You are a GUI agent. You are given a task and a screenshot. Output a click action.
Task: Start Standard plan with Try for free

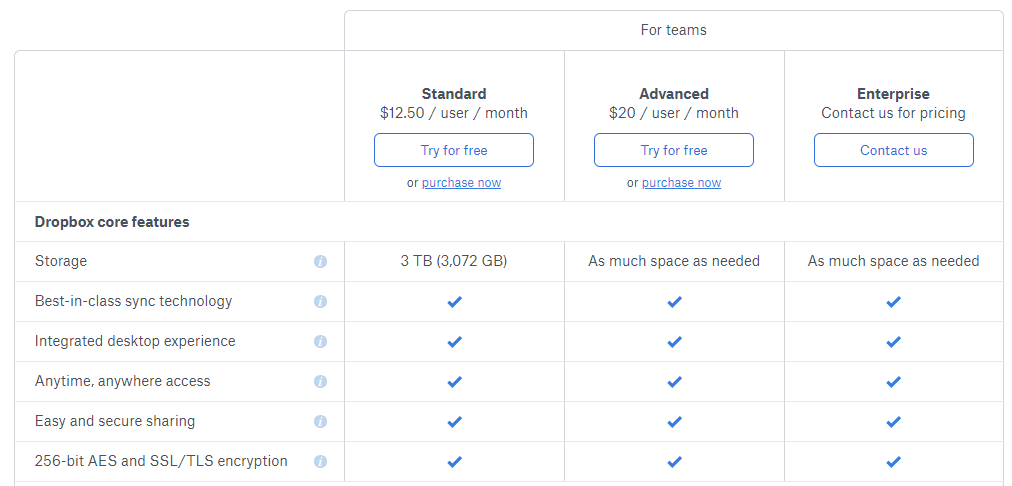(454, 150)
